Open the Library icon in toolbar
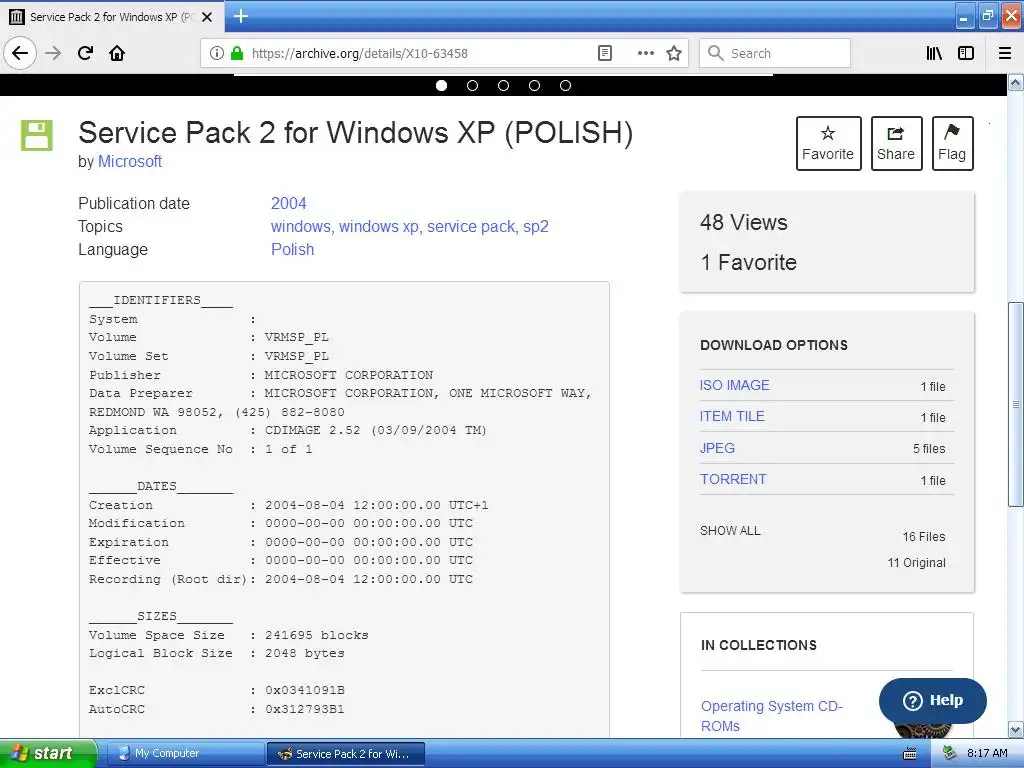The height and width of the screenshot is (768, 1024). click(x=935, y=53)
